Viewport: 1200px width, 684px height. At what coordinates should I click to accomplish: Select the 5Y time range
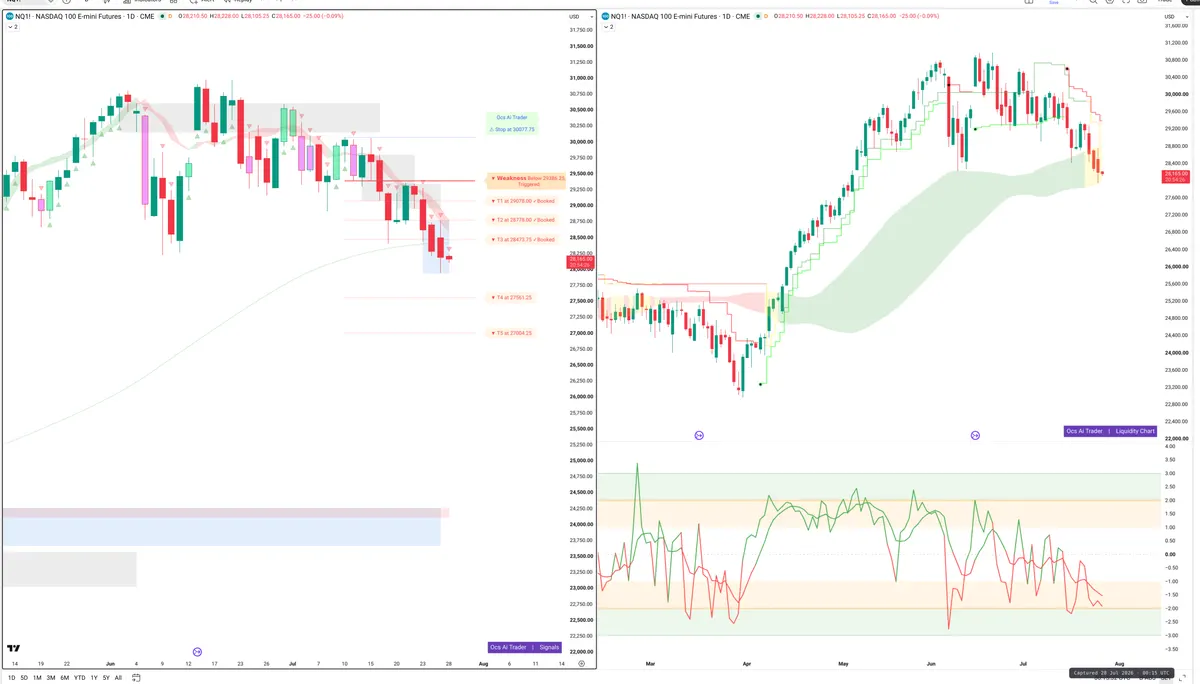tap(106, 677)
